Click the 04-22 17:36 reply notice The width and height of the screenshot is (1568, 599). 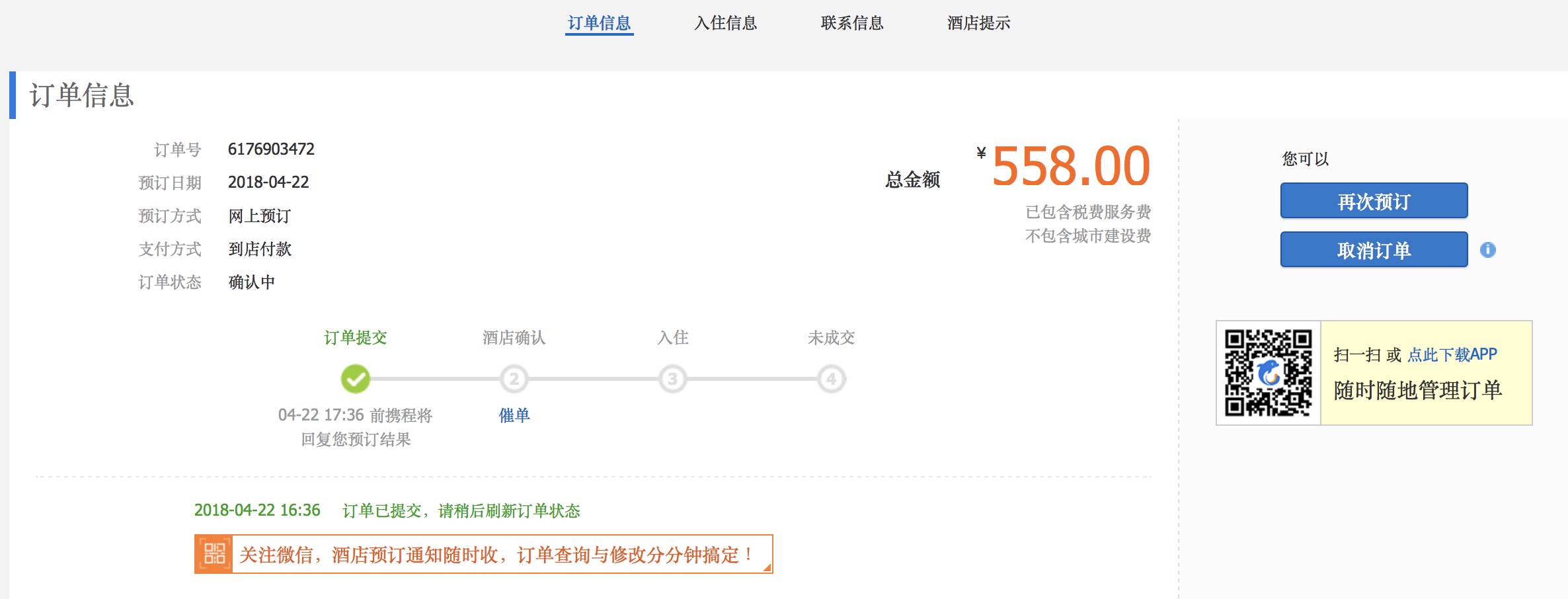coord(356,427)
